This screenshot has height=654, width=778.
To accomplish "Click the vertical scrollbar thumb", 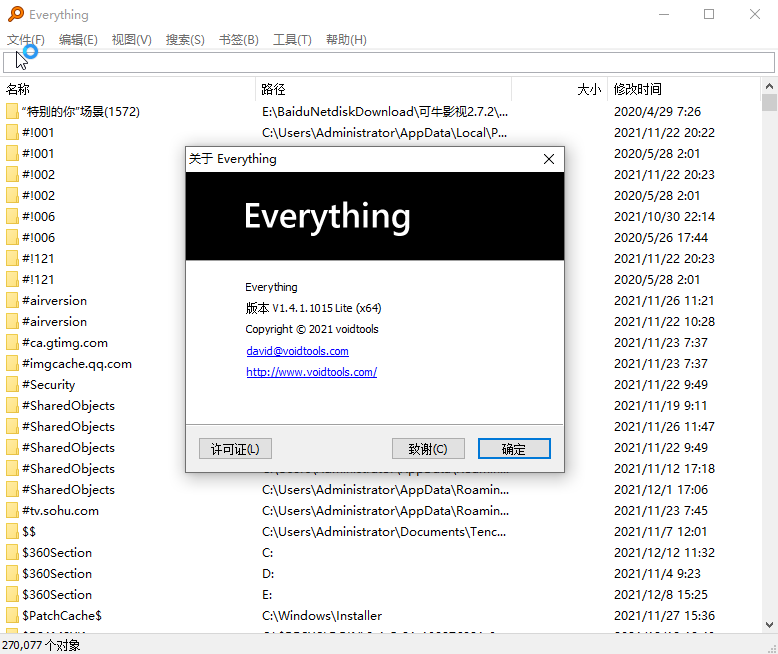I will pyautogui.click(x=769, y=103).
